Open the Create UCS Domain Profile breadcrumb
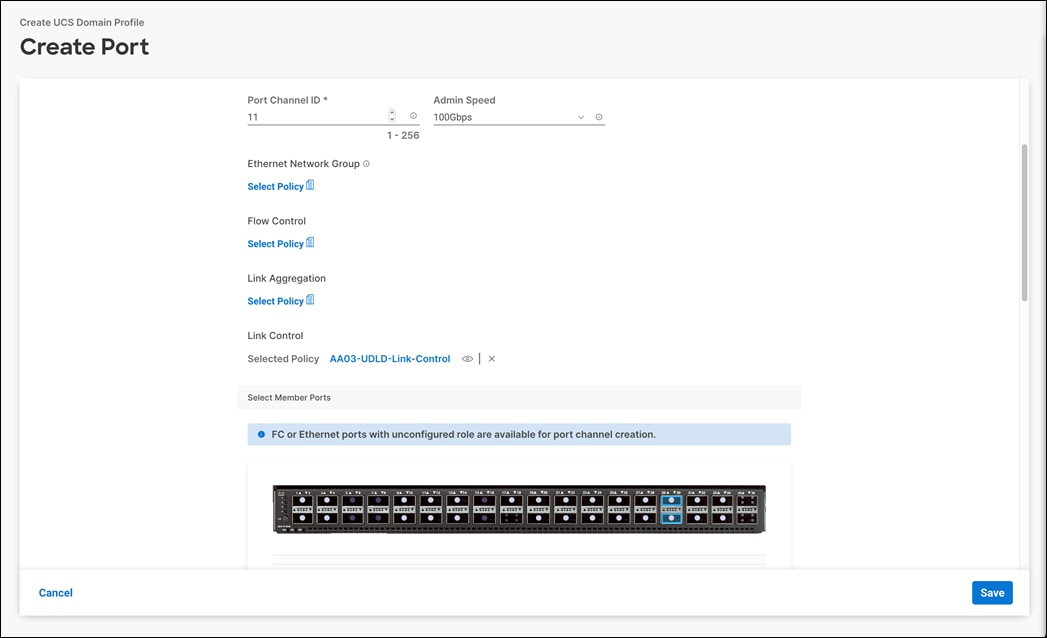Screen dimensions: 1047x638 [x=83, y=21]
